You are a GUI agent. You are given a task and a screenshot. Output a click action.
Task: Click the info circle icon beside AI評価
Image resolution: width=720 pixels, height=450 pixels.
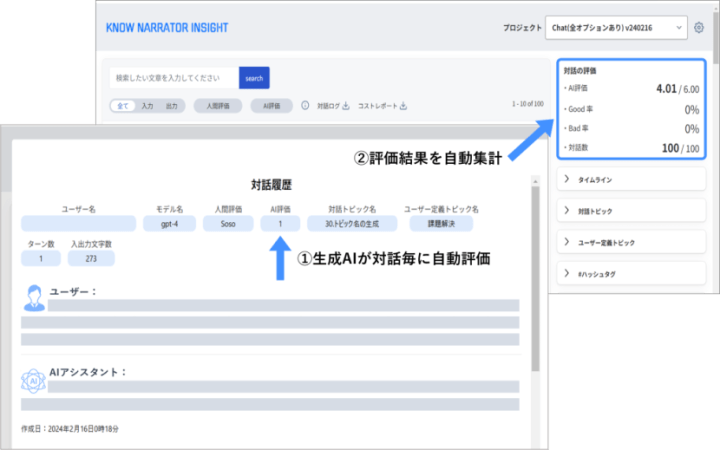point(304,105)
